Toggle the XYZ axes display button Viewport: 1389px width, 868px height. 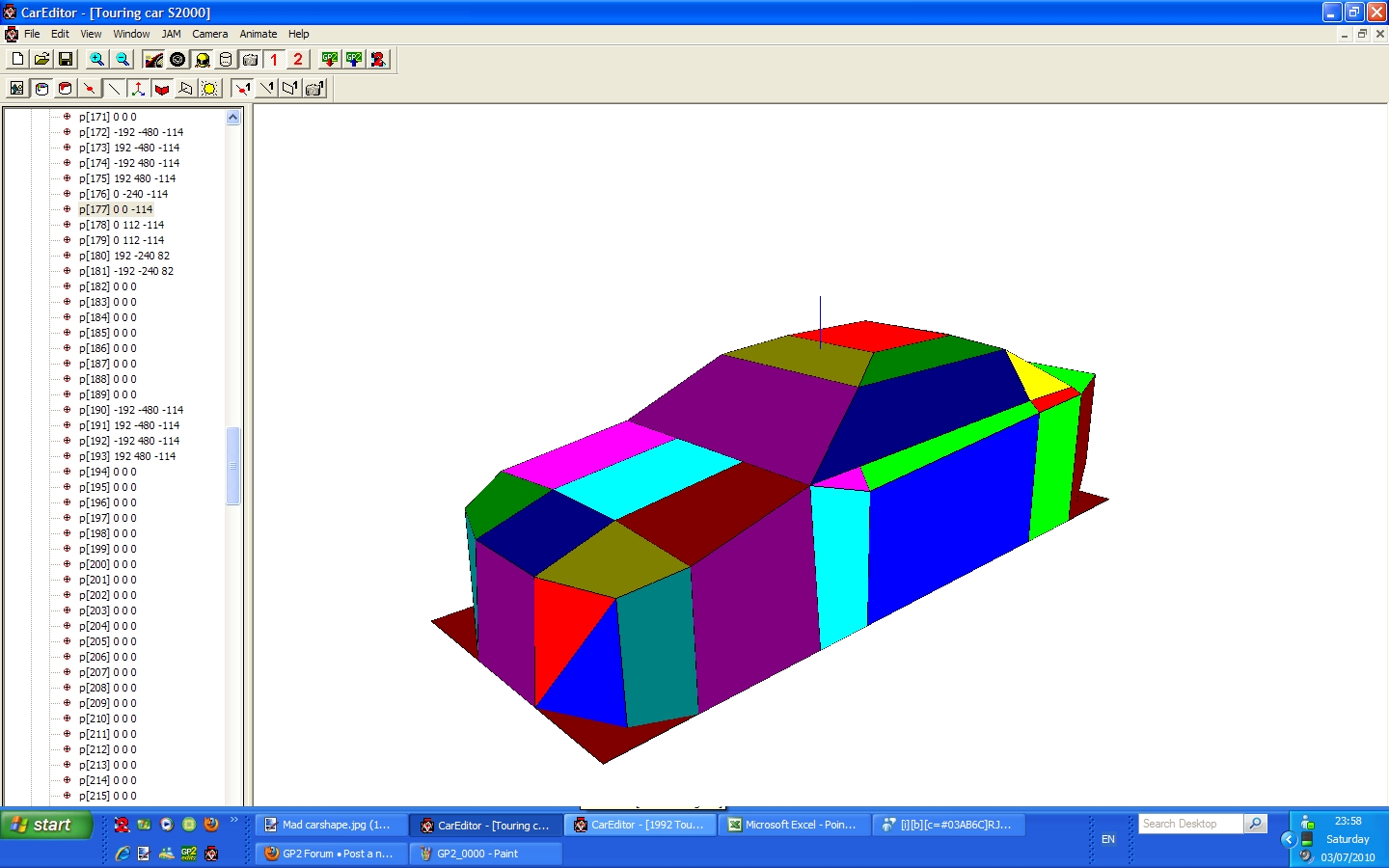[x=138, y=88]
